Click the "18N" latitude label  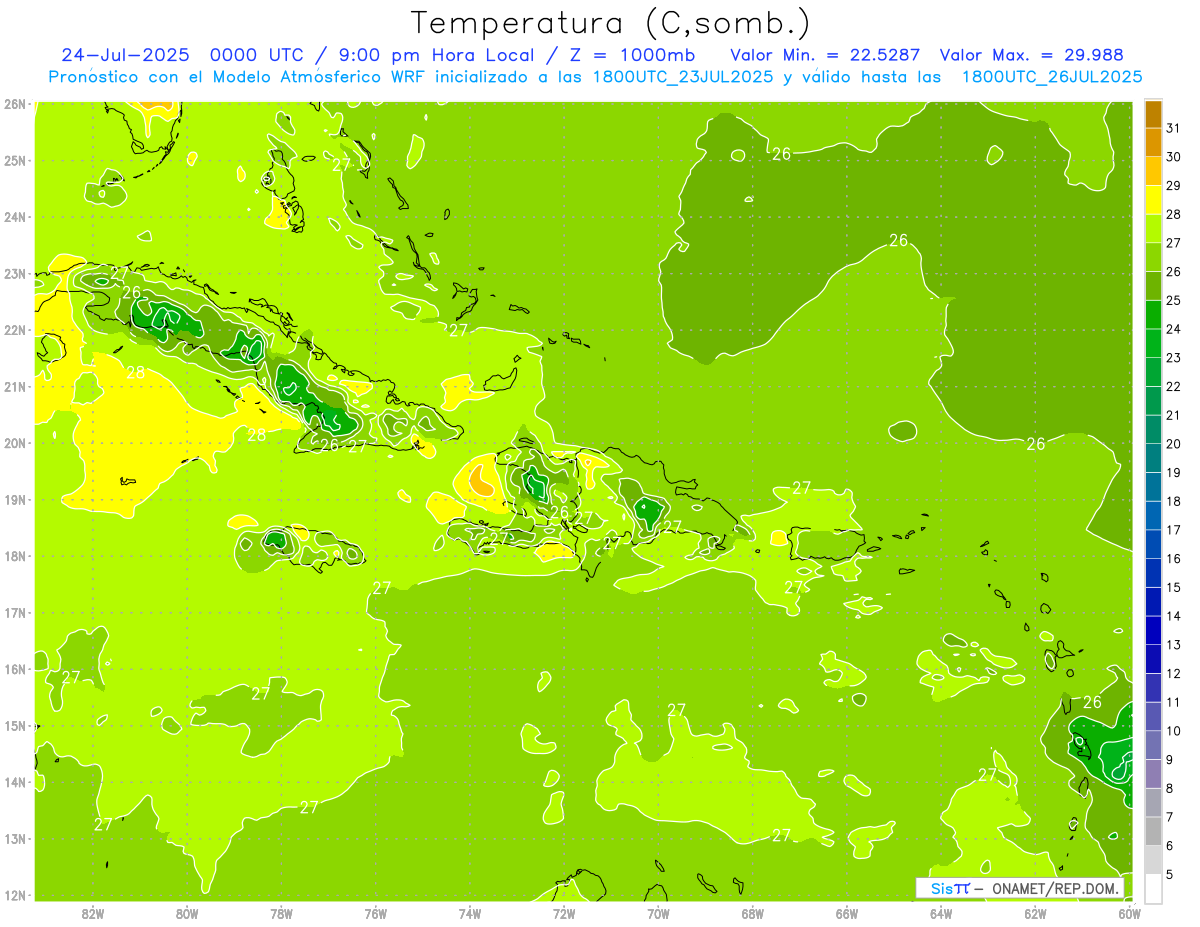pos(15,556)
